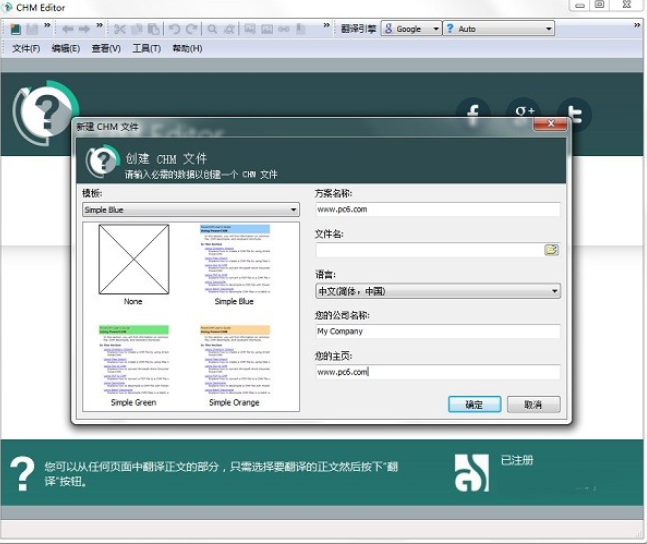Click the second picture icon in toolbar
The height and width of the screenshot is (544, 647).
click(x=267, y=29)
